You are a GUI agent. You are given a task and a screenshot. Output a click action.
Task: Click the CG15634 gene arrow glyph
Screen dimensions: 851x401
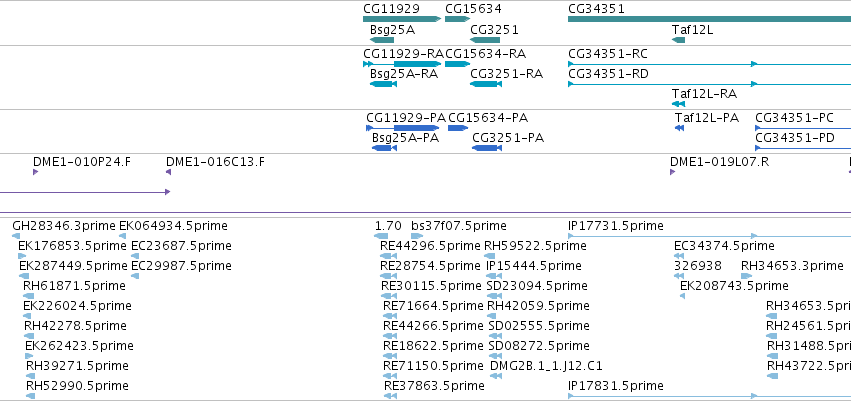457,19
